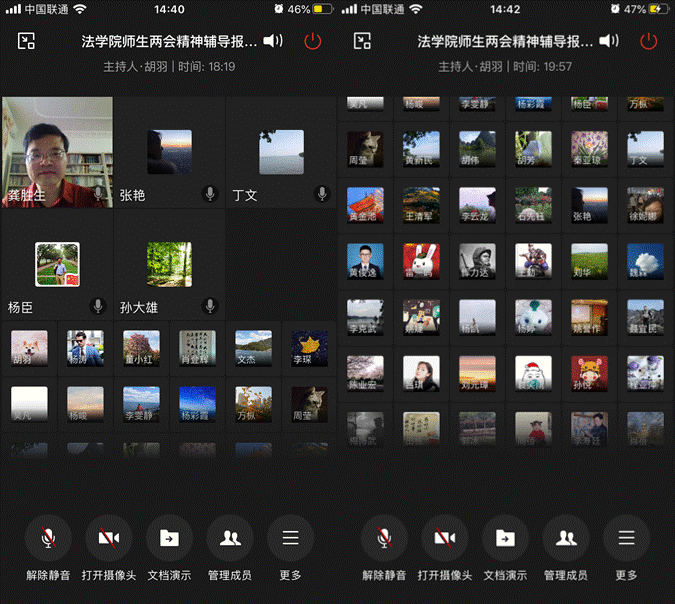Toggle 解除静音 unmute on the left phone
Image resolution: width=675 pixels, height=604 pixels.
click(x=48, y=538)
